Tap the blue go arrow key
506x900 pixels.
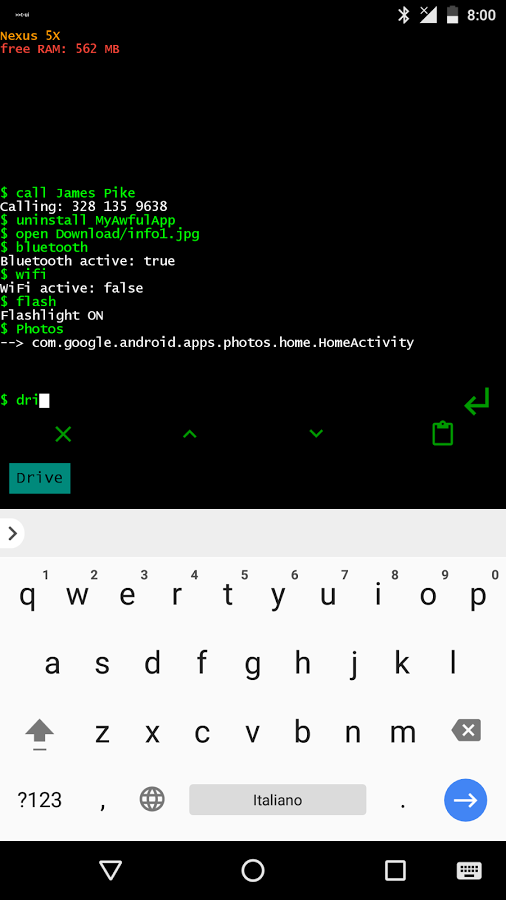465,800
